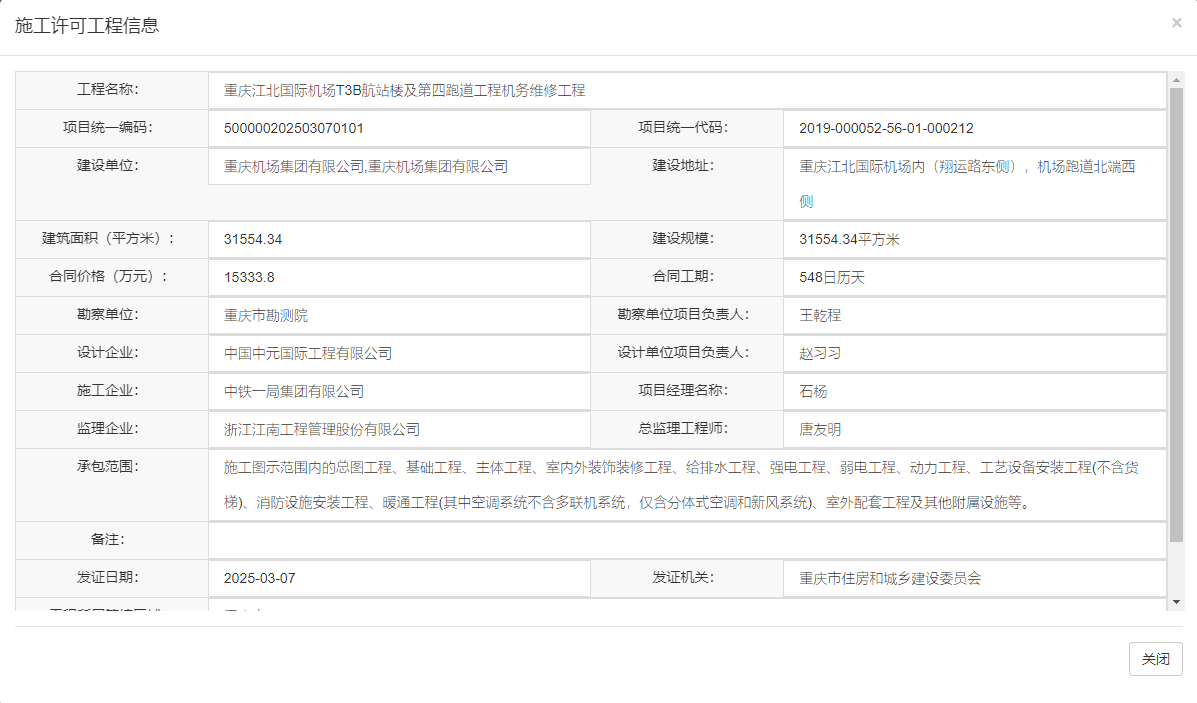The width and height of the screenshot is (1197, 703).
Task: Click the scrollbar up arrow
Action: pyautogui.click(x=1176, y=79)
